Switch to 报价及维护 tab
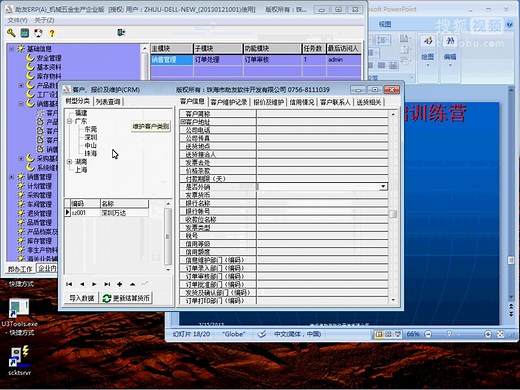Screen dimensions: 520x390 [268, 102]
